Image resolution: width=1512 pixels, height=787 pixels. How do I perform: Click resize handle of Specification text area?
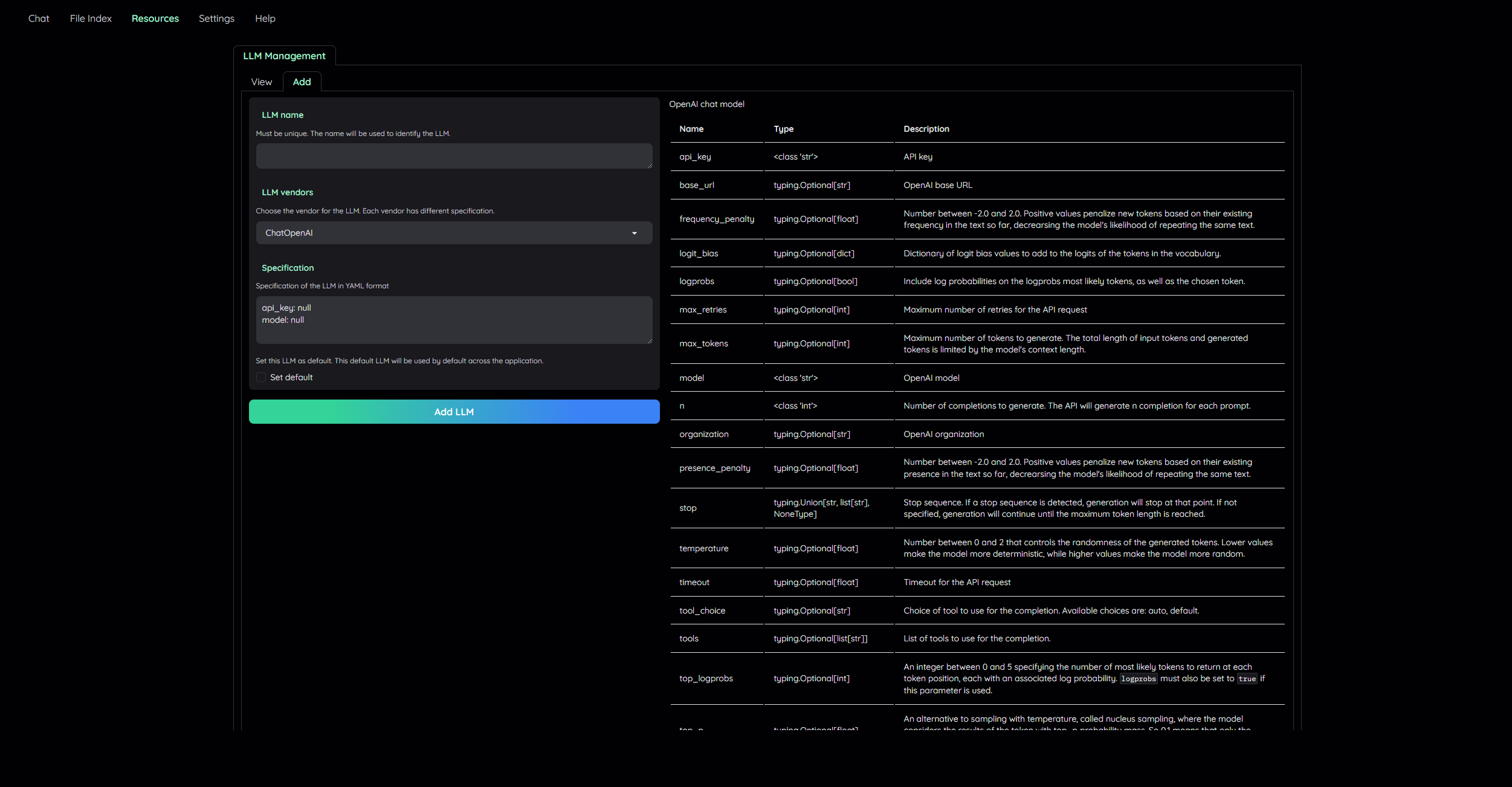click(650, 341)
